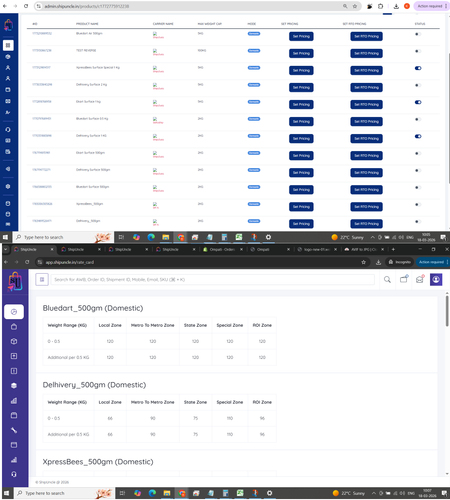Image resolution: width=450 pixels, height=500 pixels.
Task: Click the wallet icon with badge in rate card header
Action: pyautogui.click(x=404, y=279)
